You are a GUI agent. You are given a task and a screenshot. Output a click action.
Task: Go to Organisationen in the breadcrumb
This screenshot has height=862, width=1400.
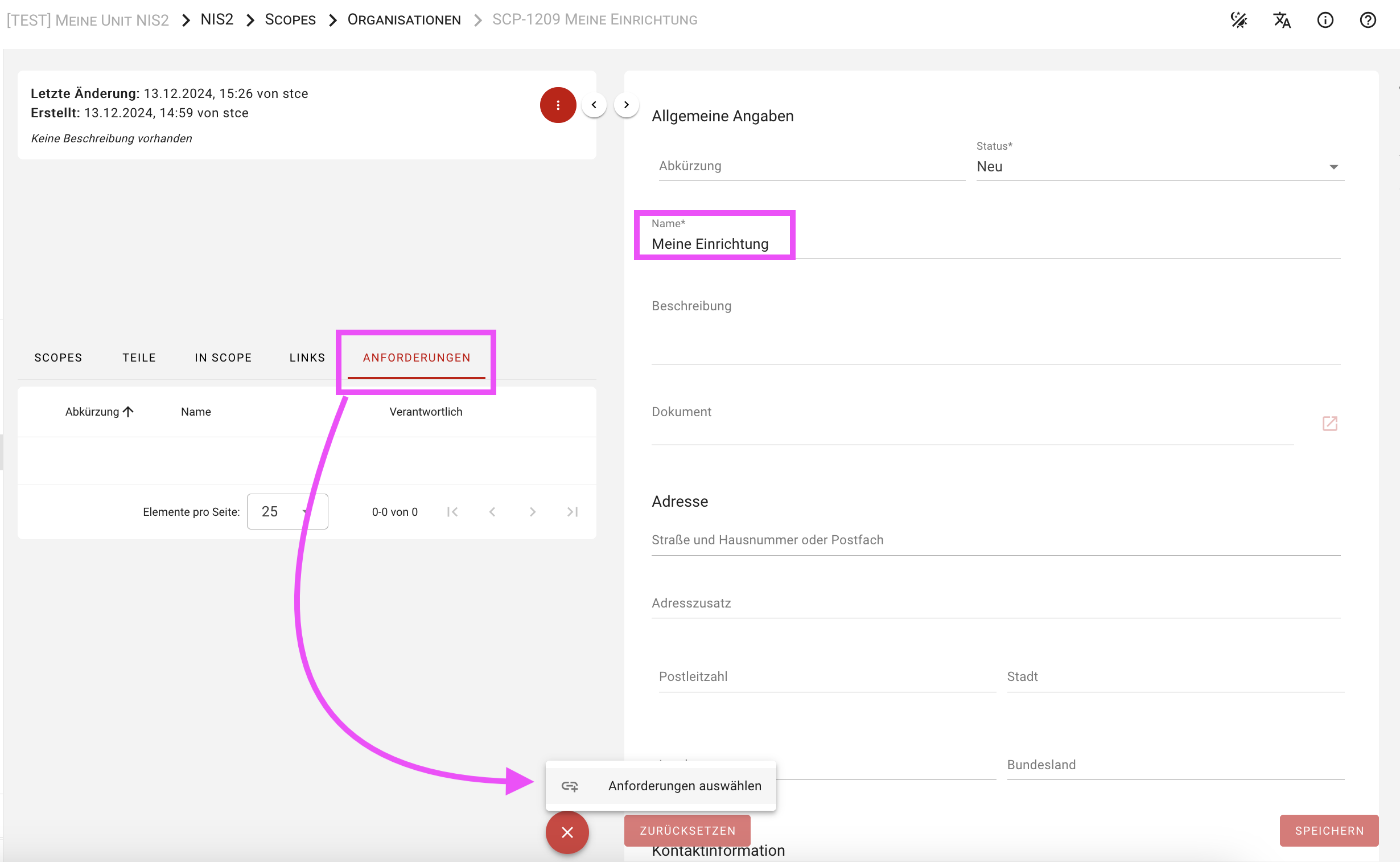[404, 20]
